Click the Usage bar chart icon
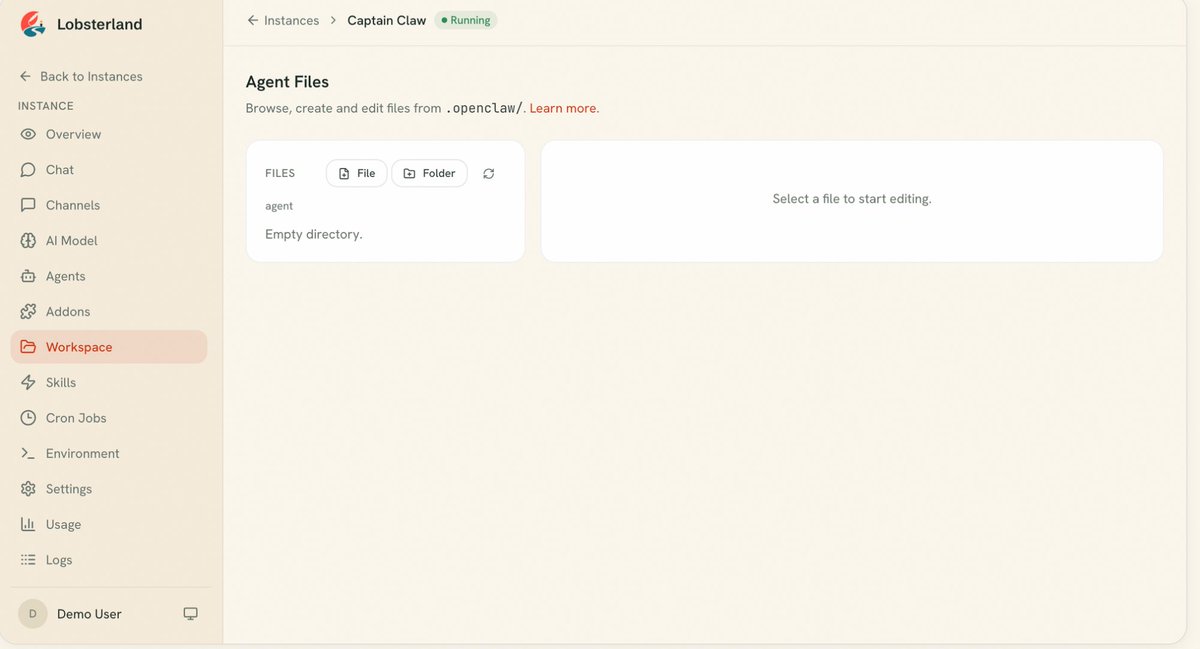This screenshot has width=1200, height=649. click(28, 525)
